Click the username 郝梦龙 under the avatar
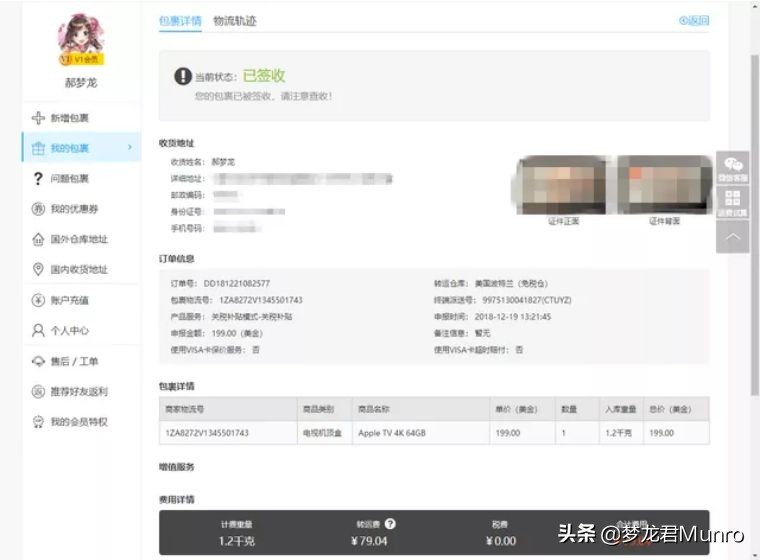Screen dimensions: 760x560 point(81,83)
